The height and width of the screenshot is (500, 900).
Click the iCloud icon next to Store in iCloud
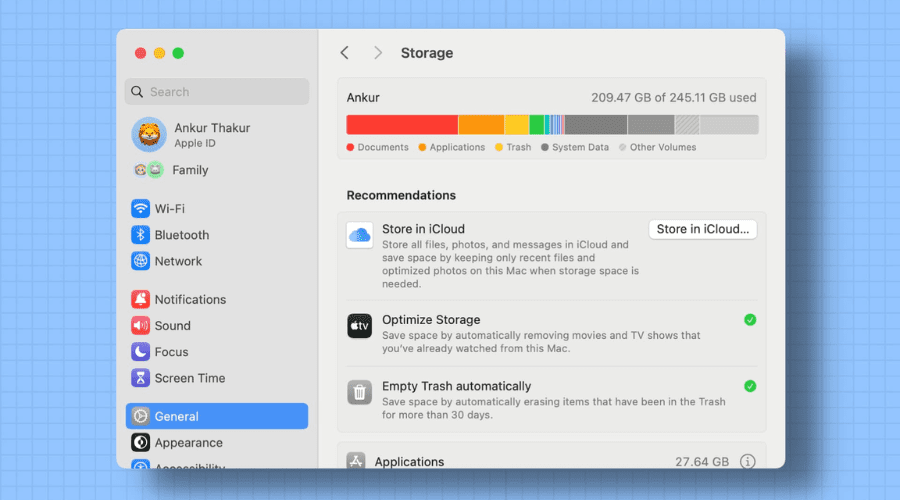coord(360,235)
